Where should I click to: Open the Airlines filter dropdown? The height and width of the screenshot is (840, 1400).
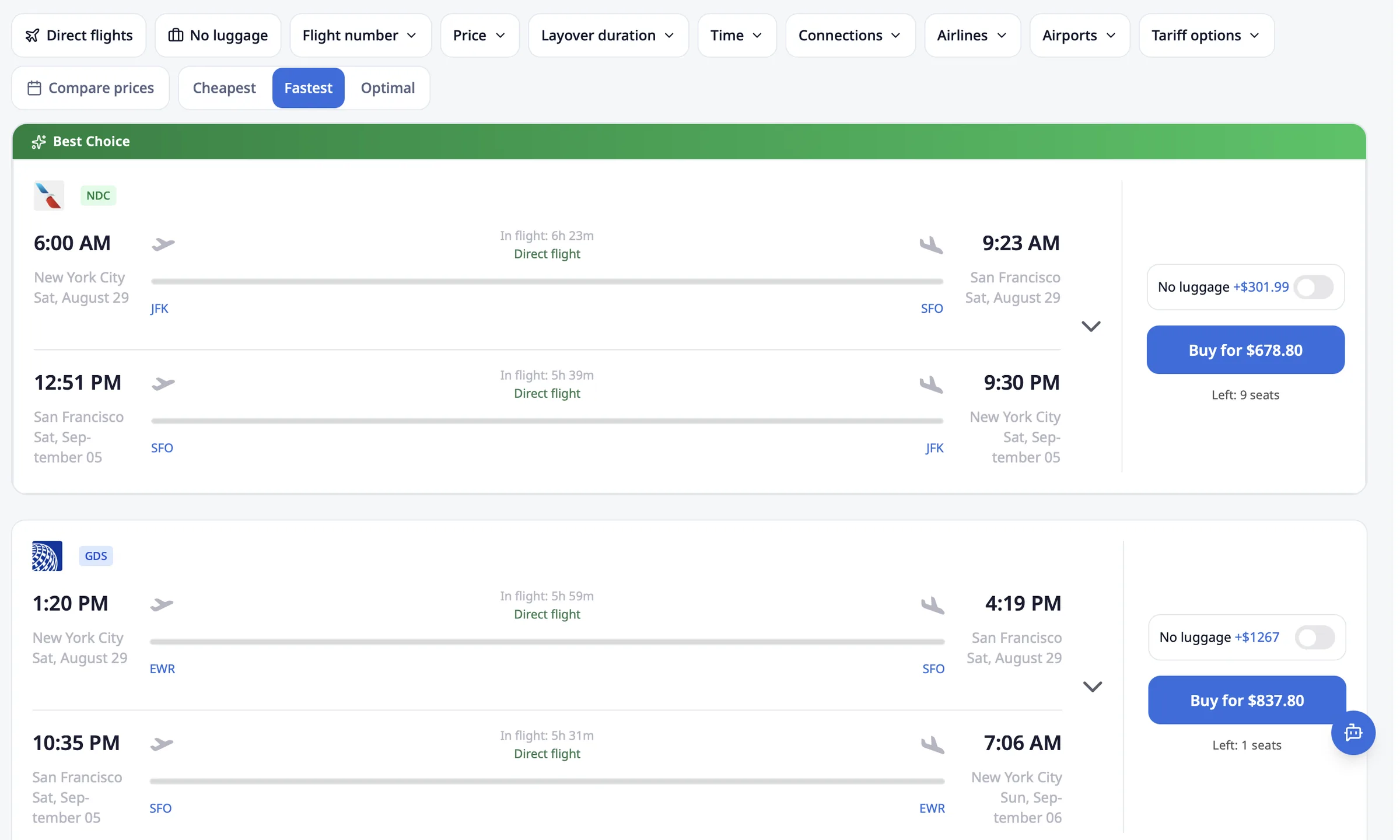972,36
